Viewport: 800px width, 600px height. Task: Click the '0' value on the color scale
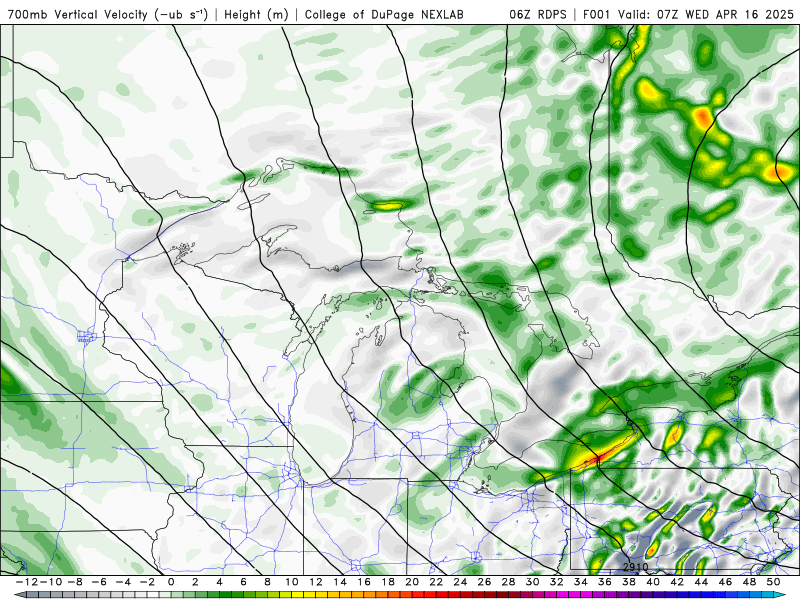(x=171, y=582)
